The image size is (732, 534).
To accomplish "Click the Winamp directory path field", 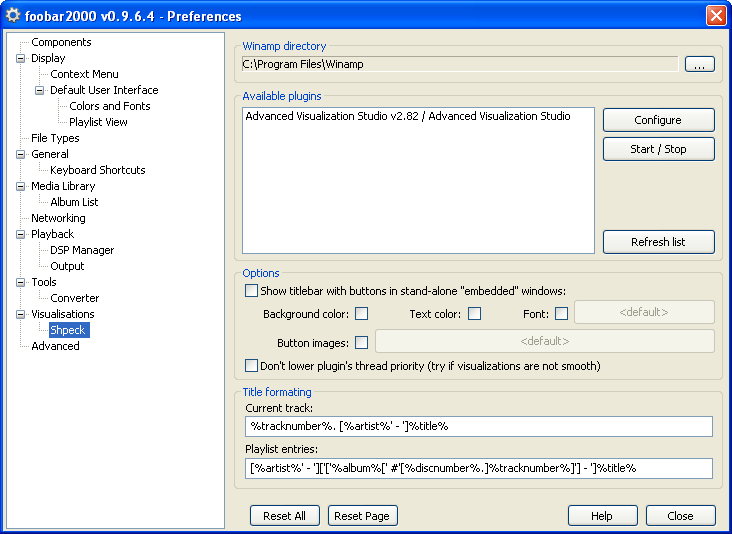I will [460, 64].
